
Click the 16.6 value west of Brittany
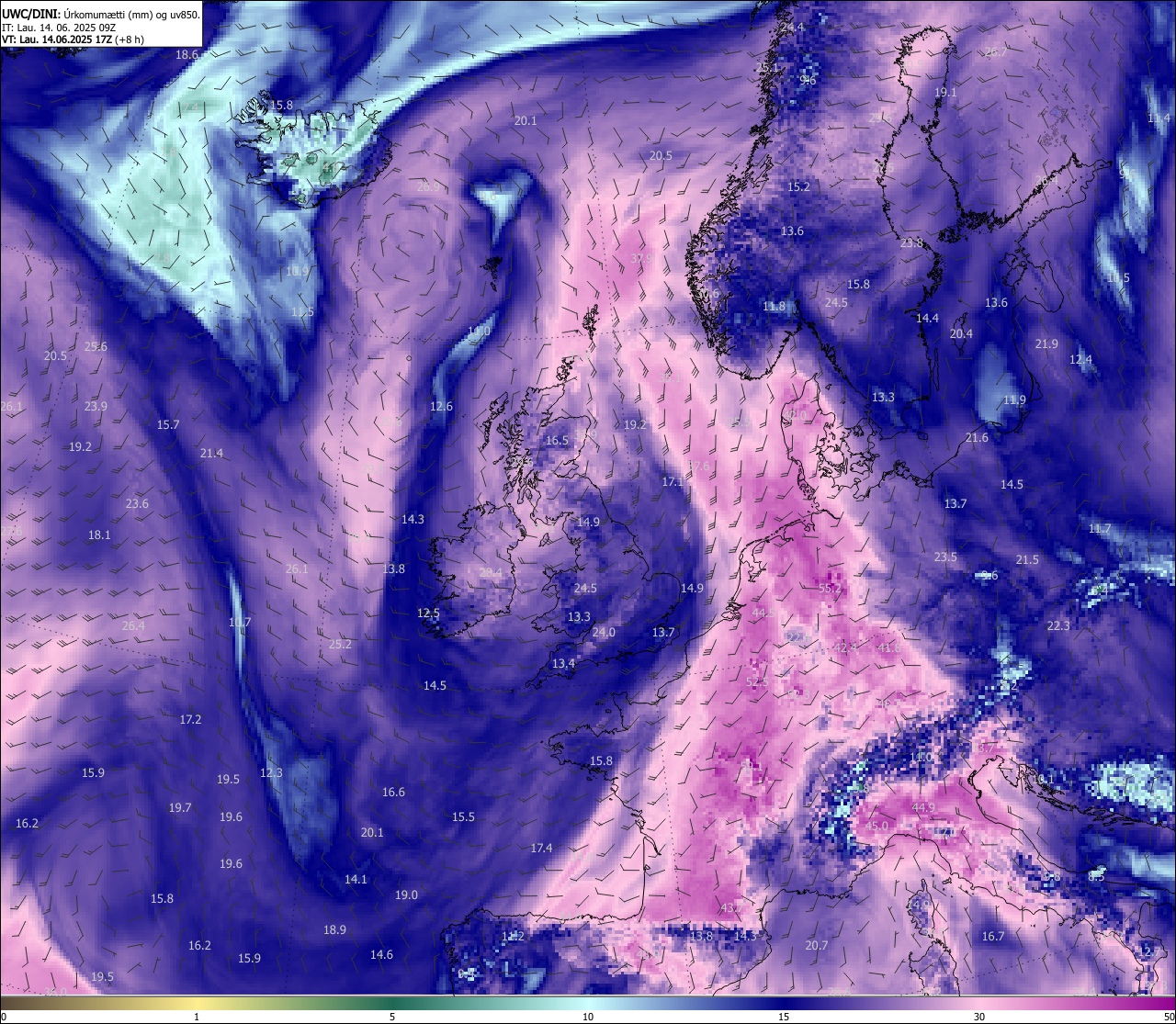(x=393, y=792)
